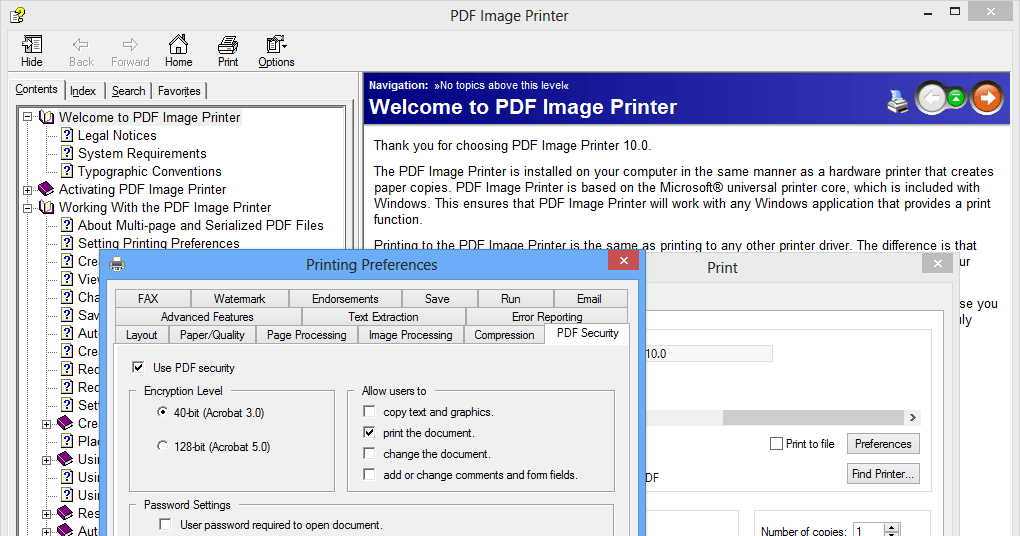Click the Forward toolbar icon
The image size is (1020, 536).
point(130,44)
